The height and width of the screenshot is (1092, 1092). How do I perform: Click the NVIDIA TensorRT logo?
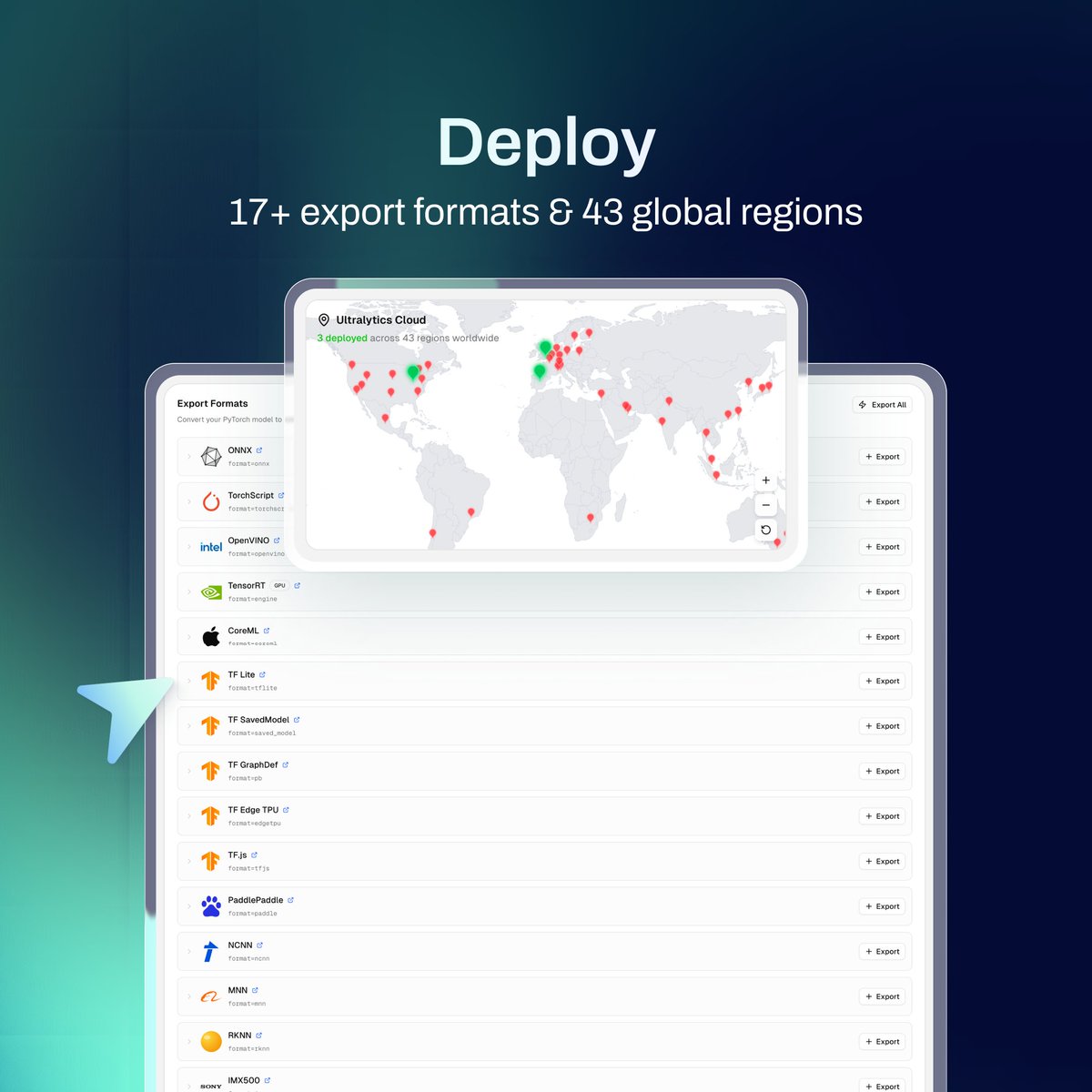[211, 591]
